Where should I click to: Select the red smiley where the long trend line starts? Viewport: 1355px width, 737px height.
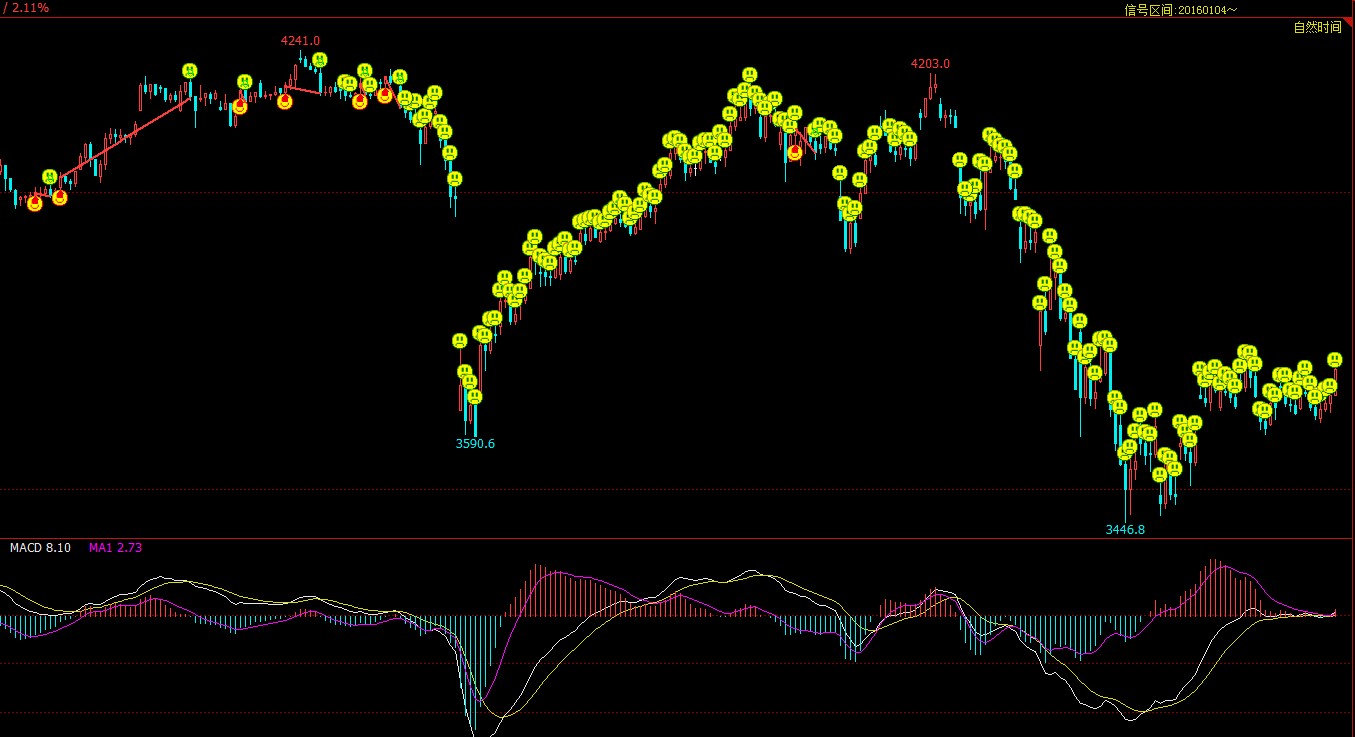(60, 197)
